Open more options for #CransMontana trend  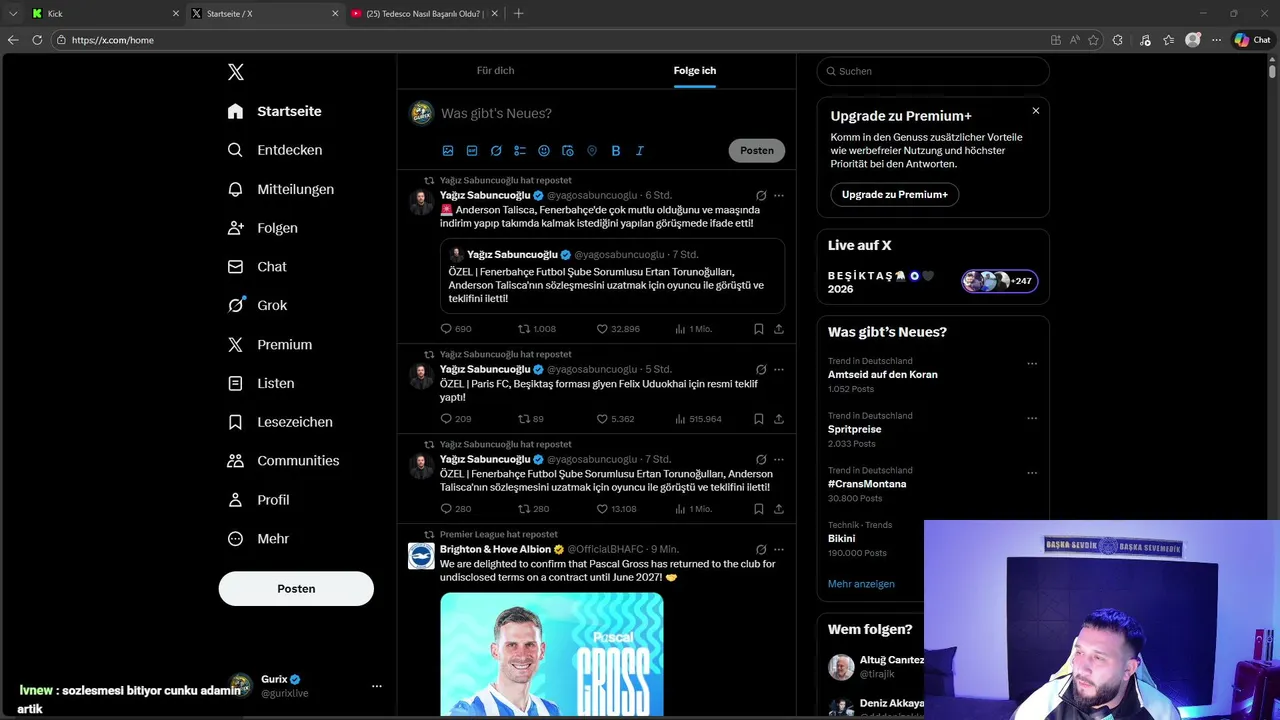1032,473
